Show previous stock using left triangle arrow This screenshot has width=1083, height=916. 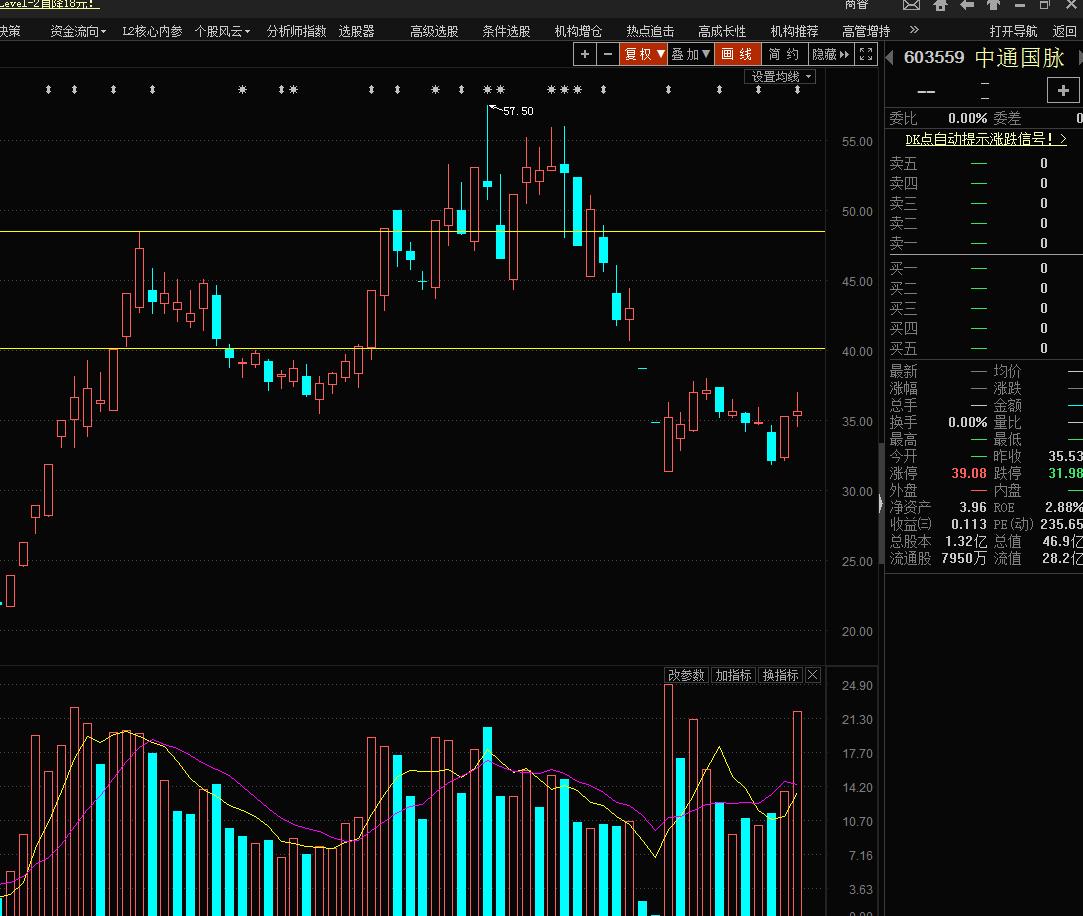tap(889, 58)
